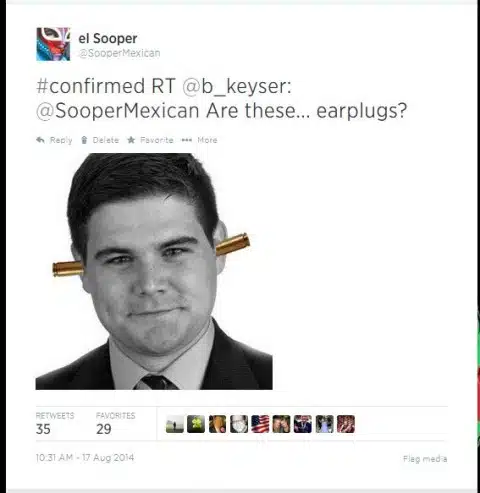
Task: Click the green clover avatar
Action: coord(196,424)
